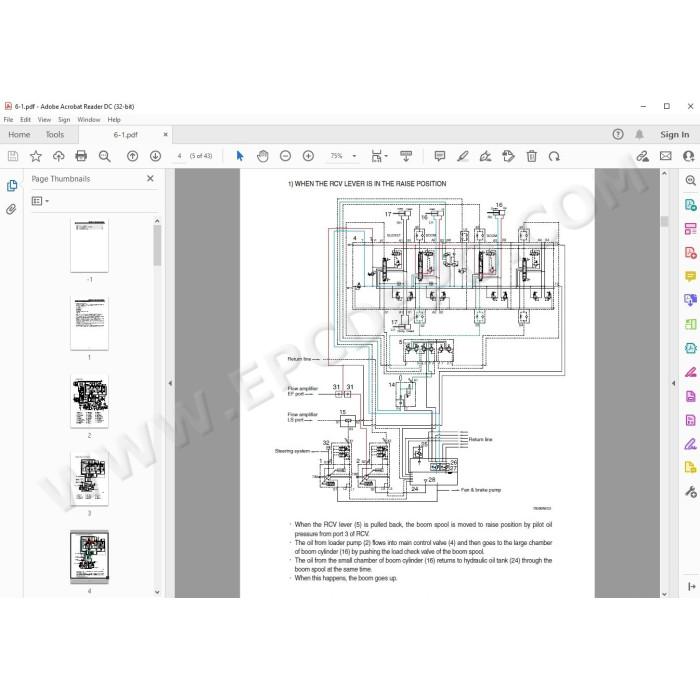This screenshot has width=700, height=700.
Task: Click the Print file icon
Action: pos(81,156)
